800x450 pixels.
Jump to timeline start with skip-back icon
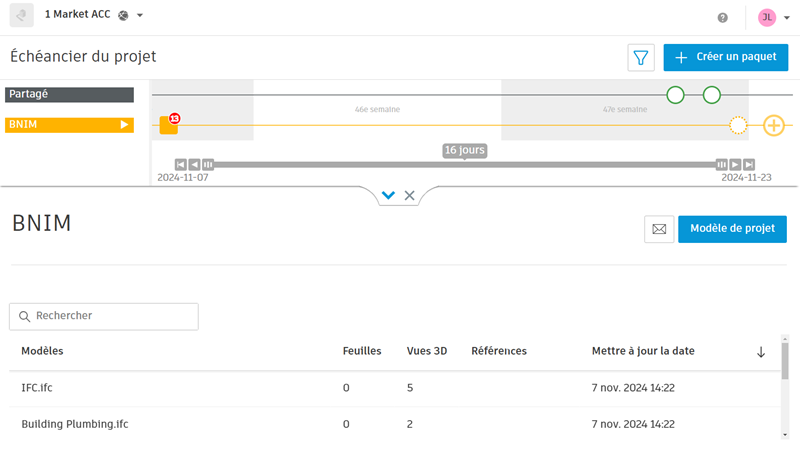[x=181, y=164]
